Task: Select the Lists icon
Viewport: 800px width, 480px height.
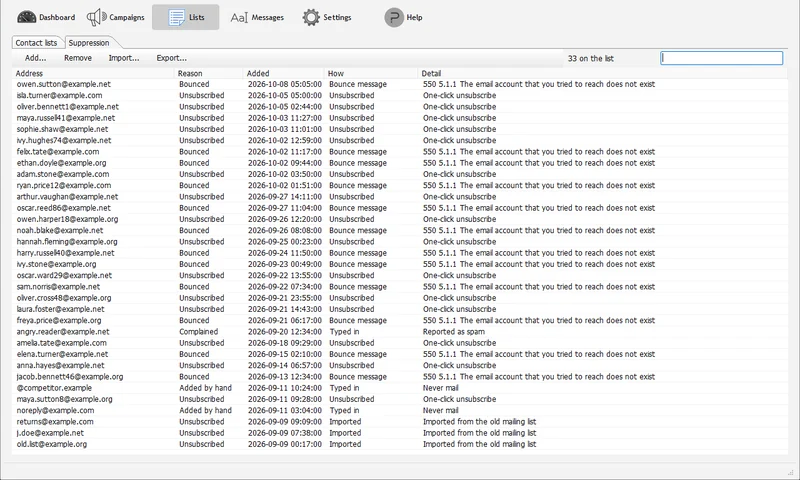Action: pos(177,17)
